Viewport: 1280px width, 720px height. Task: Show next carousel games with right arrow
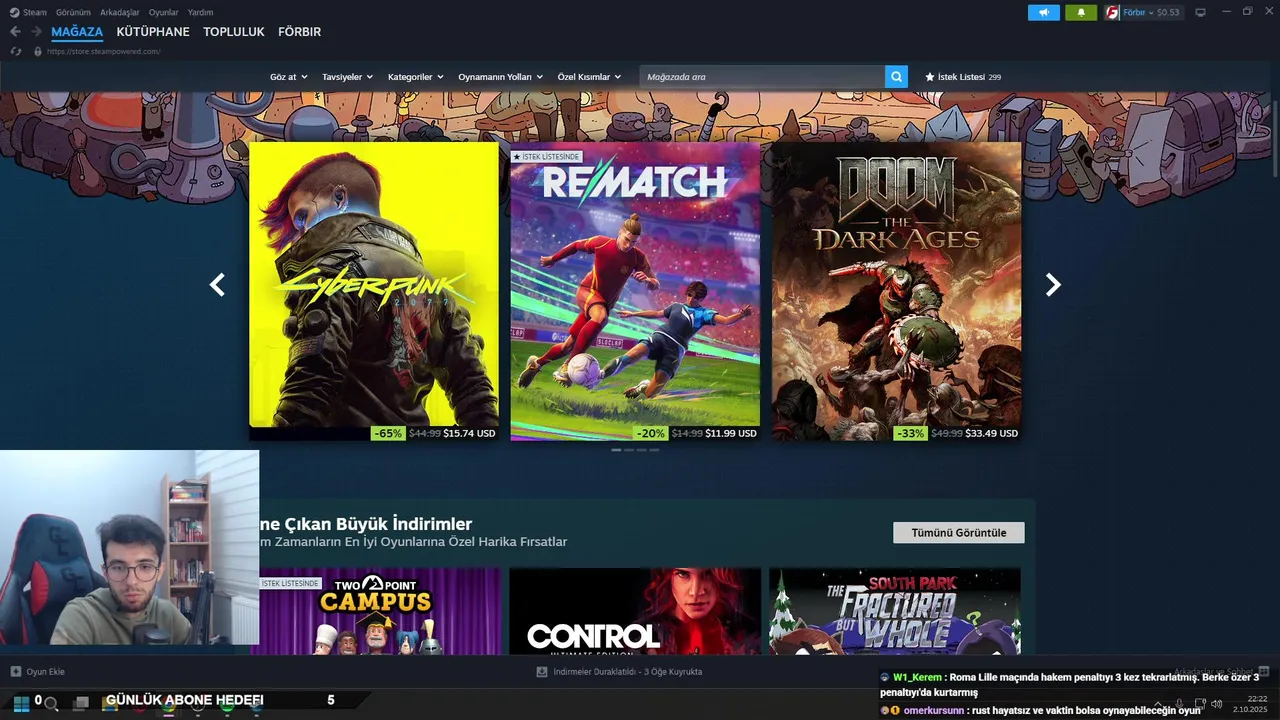click(x=1053, y=285)
